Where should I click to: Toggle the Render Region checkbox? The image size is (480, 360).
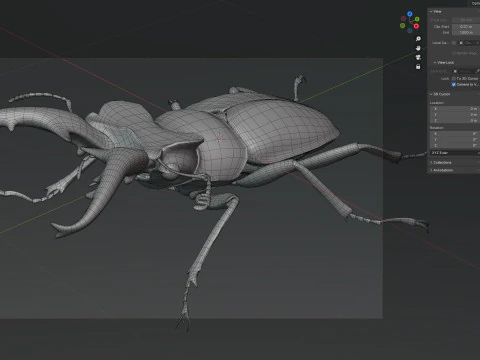(x=454, y=53)
